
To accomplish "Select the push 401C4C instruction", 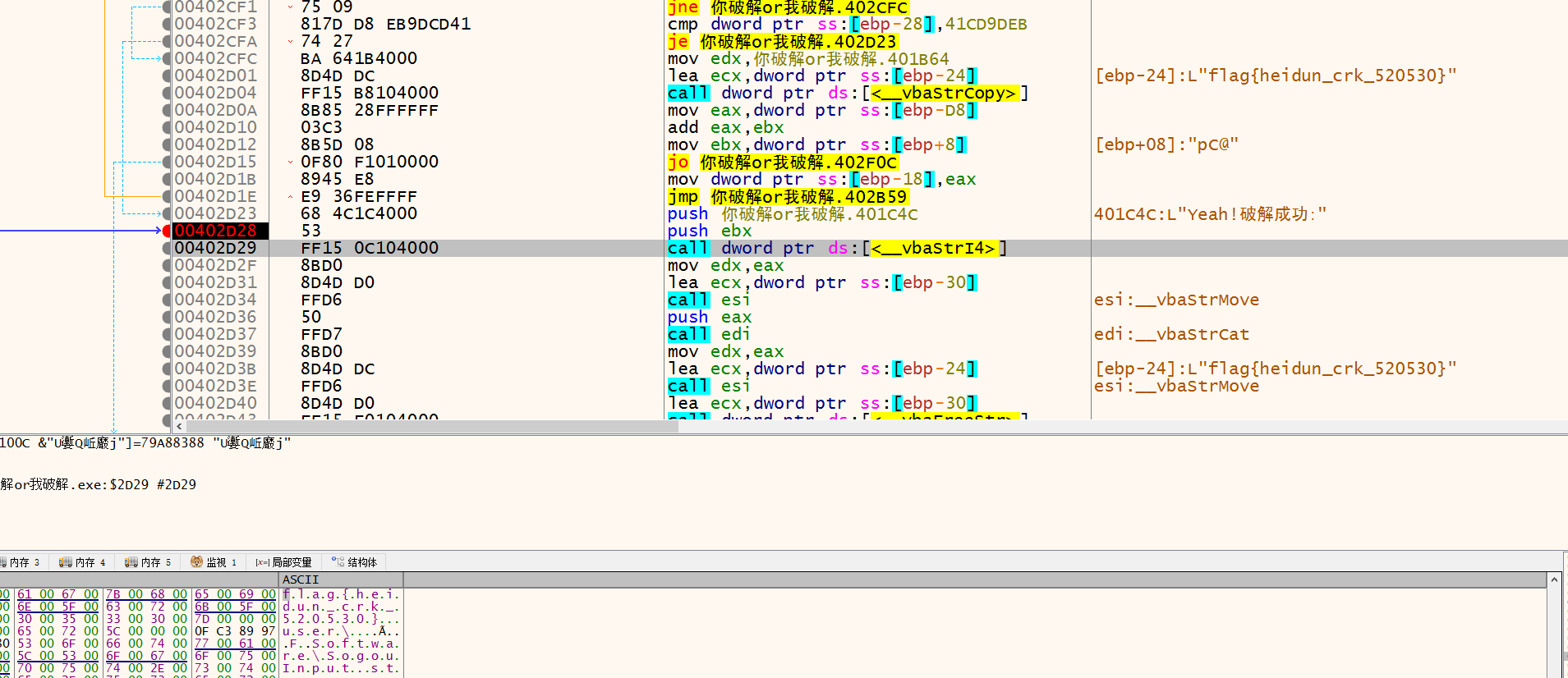I will click(x=793, y=213).
